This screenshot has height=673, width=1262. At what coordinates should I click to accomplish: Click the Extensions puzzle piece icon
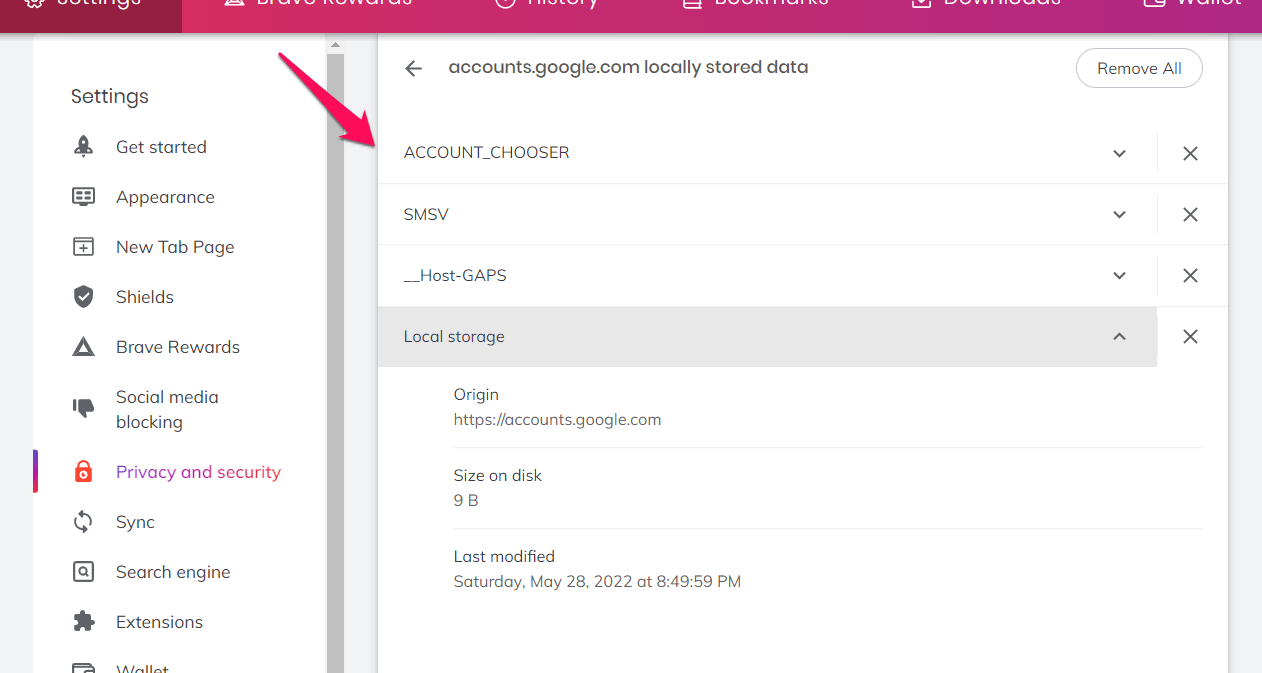pos(84,622)
